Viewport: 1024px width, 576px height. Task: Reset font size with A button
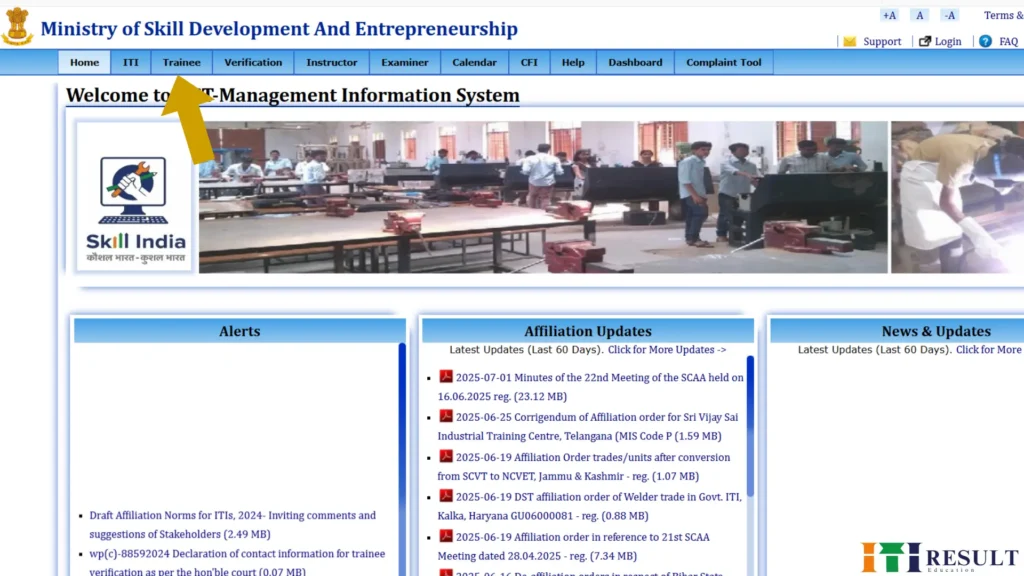920,15
